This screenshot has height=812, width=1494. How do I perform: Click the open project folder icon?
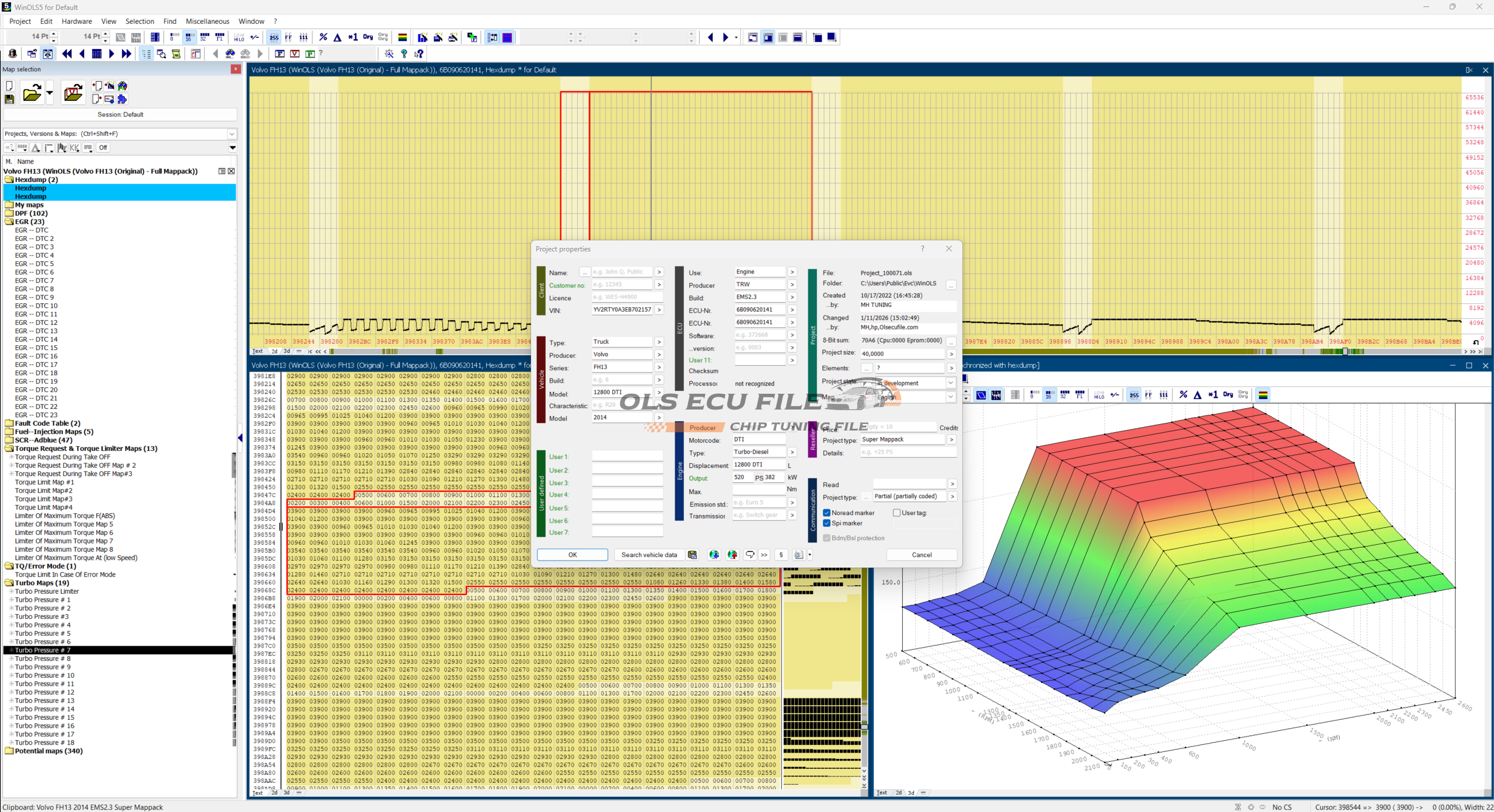[32, 93]
